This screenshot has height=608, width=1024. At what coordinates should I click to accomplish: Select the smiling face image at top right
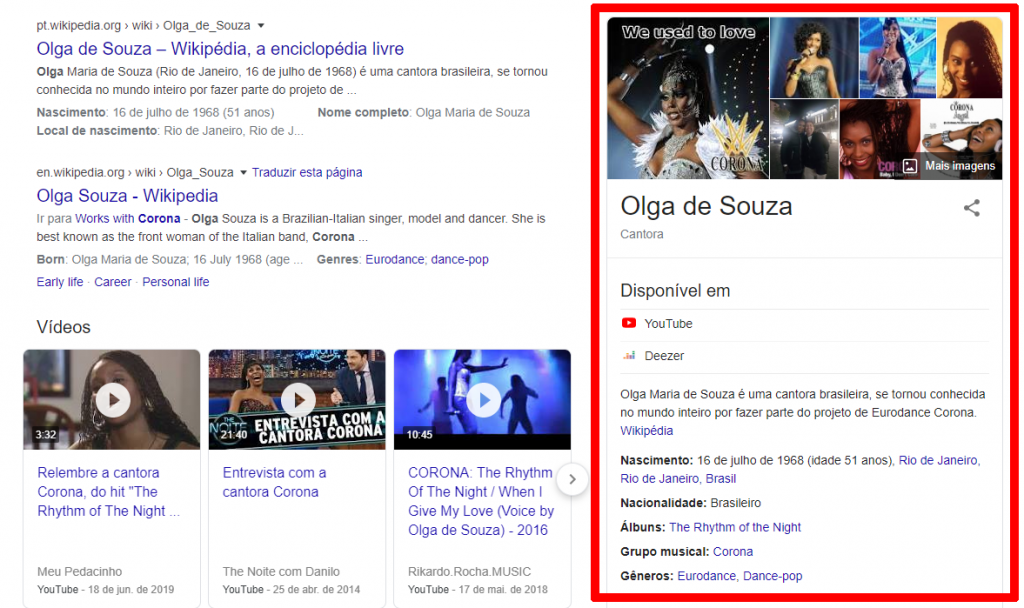click(x=970, y=57)
